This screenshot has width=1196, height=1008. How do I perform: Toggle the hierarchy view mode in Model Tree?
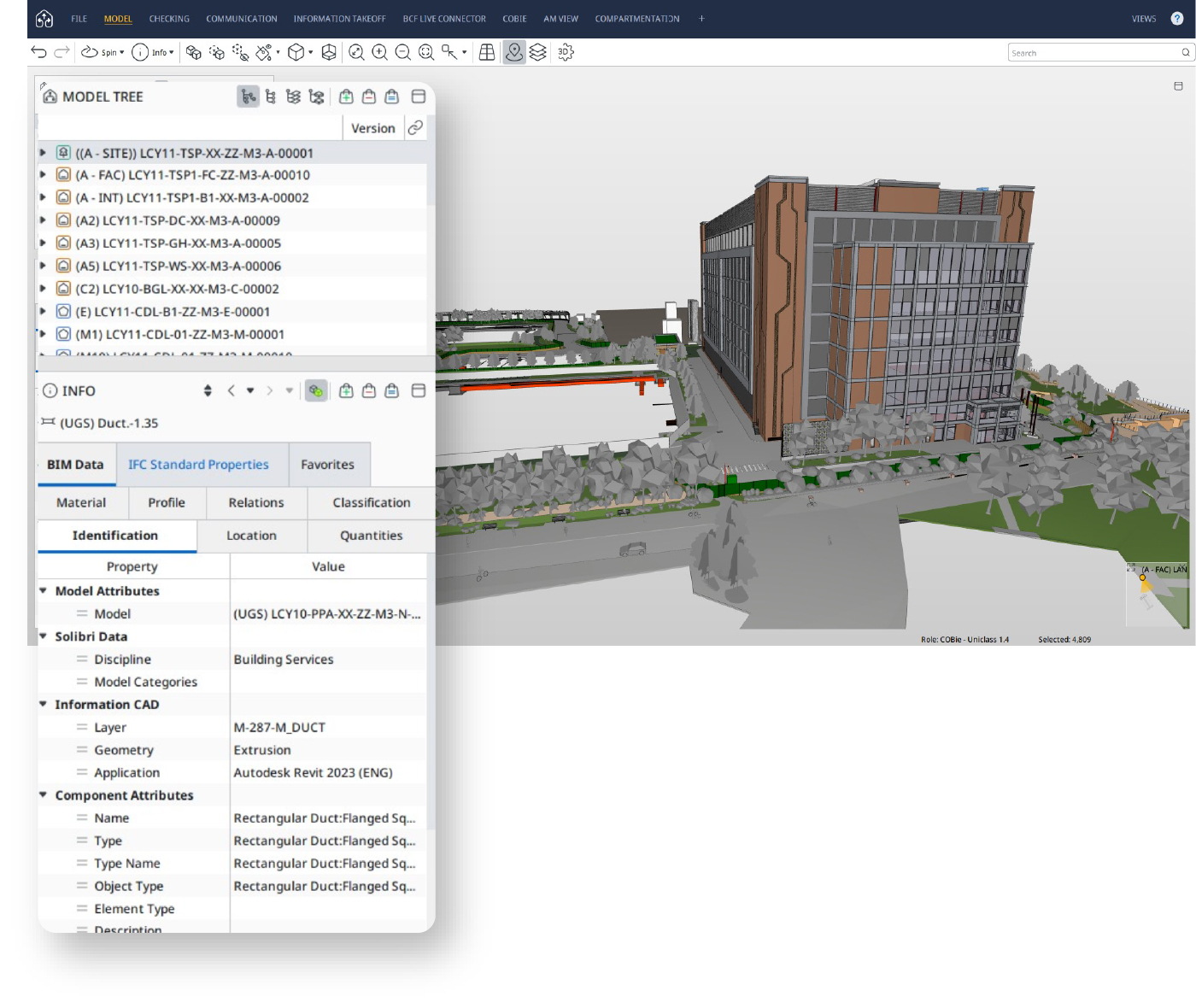tap(248, 97)
